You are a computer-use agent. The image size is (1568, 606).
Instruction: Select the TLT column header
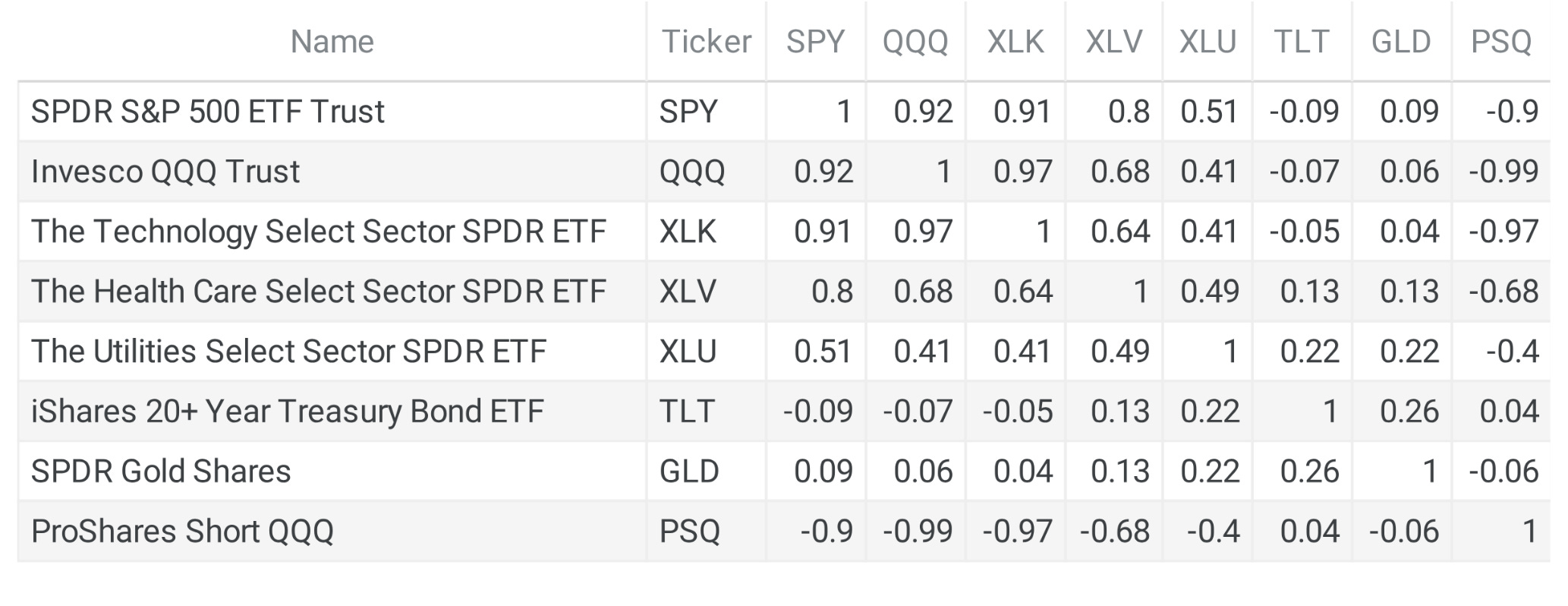point(1301,42)
